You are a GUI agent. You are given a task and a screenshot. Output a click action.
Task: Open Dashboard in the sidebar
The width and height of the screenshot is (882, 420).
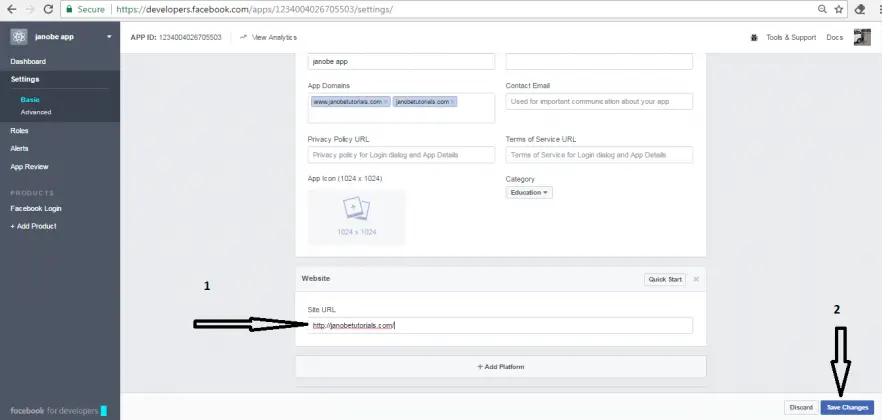pyautogui.click(x=28, y=61)
